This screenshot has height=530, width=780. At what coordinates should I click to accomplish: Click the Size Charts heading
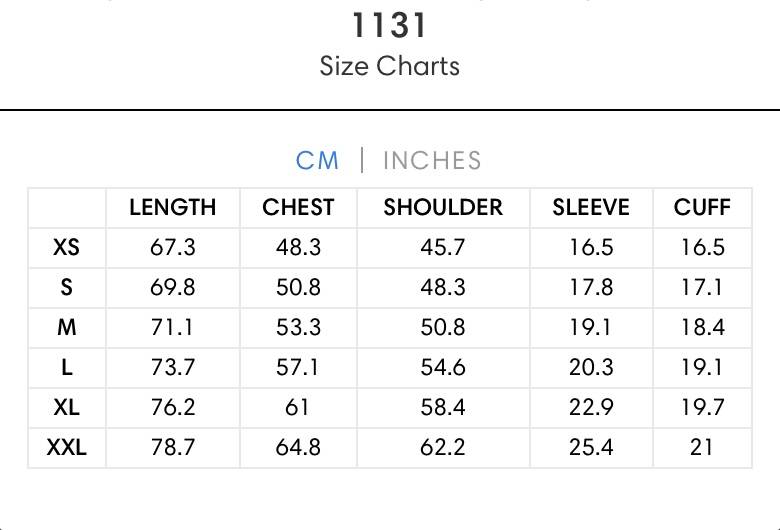[x=390, y=66]
